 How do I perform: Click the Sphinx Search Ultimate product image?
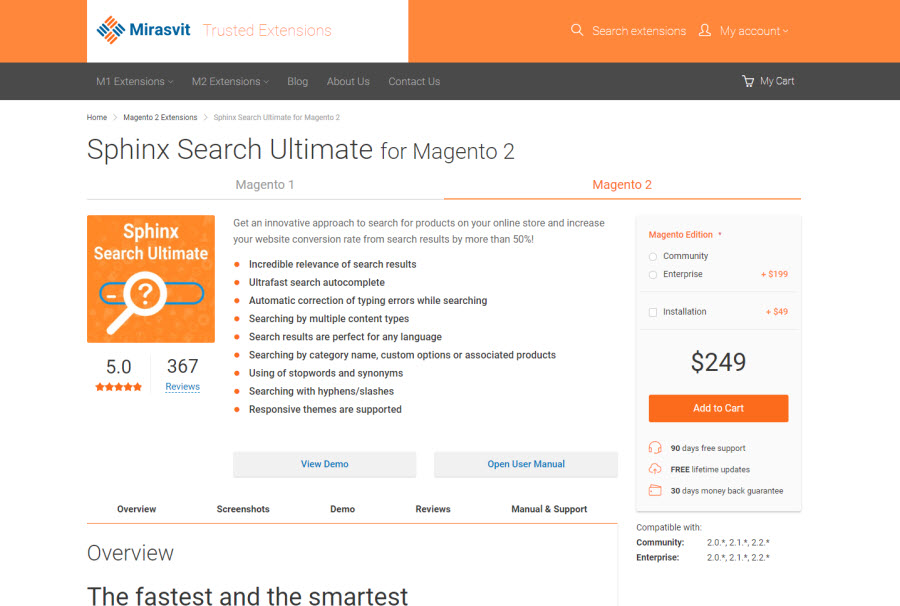tap(151, 279)
